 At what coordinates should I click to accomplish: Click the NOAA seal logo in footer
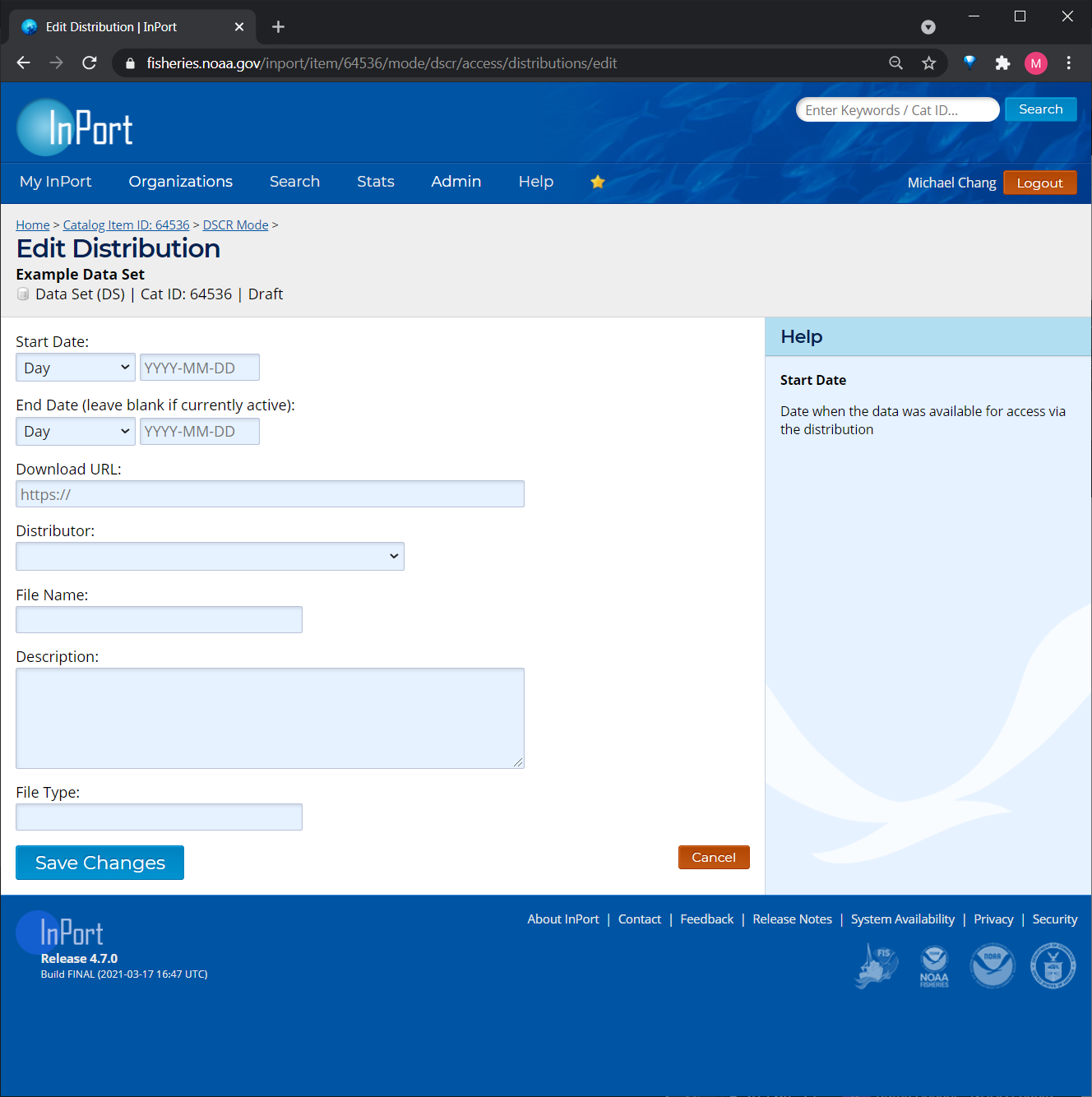[x=993, y=965]
